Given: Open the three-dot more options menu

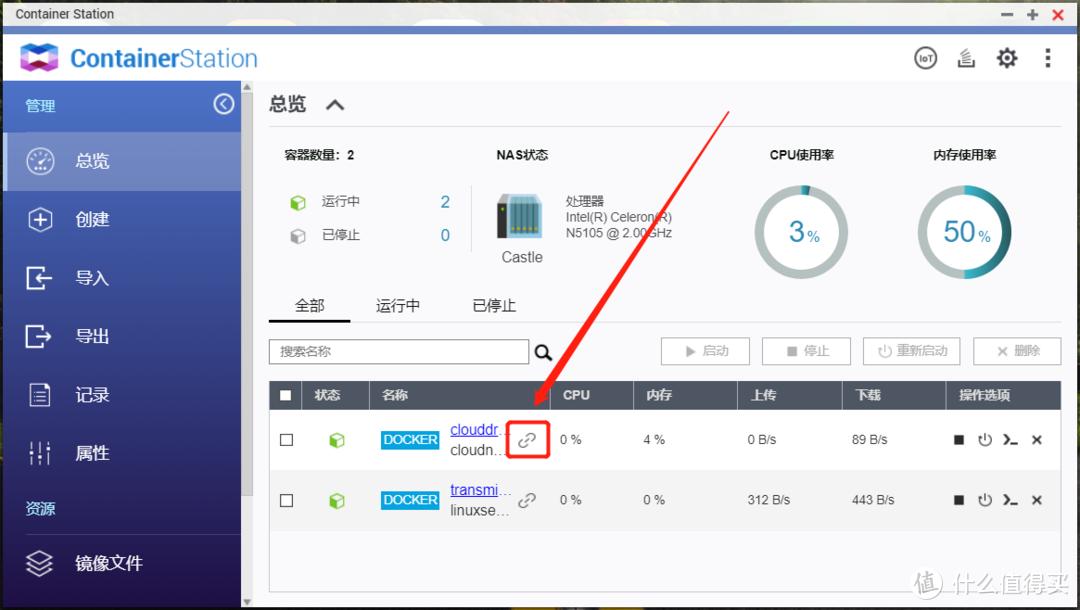Looking at the screenshot, I should 1047,58.
